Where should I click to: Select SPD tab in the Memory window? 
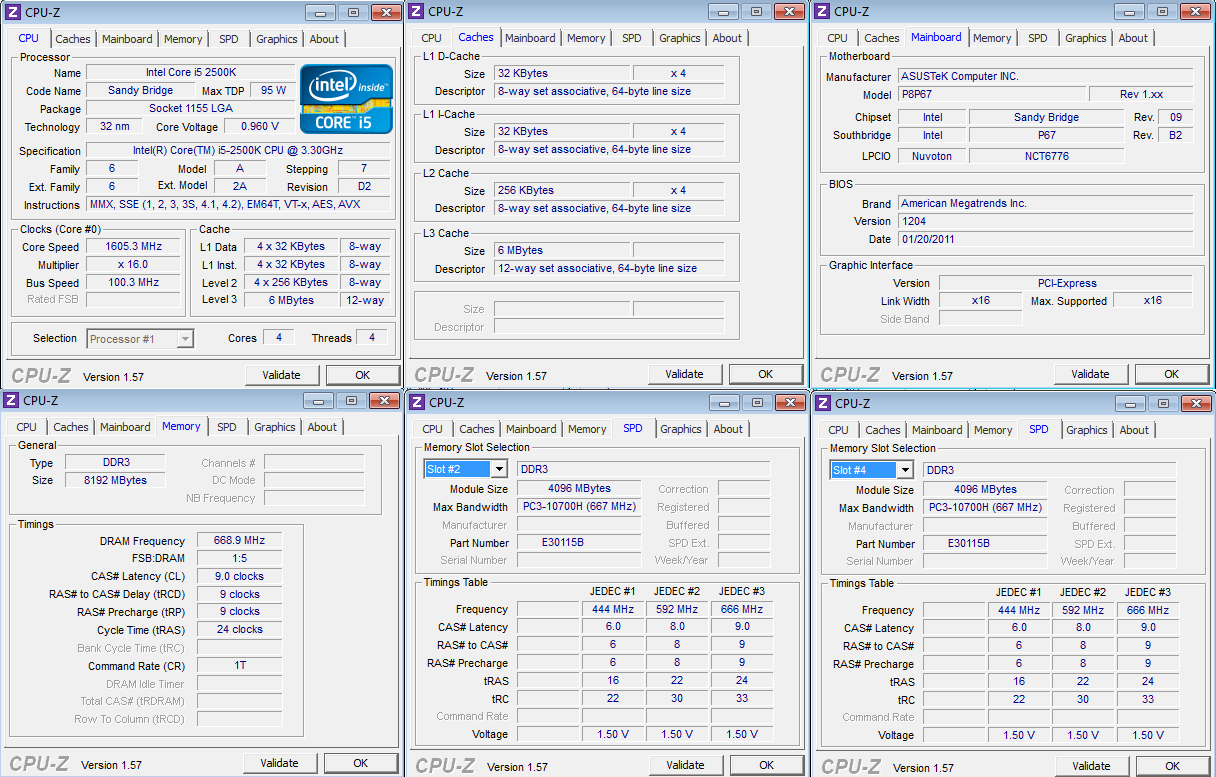[x=227, y=427]
